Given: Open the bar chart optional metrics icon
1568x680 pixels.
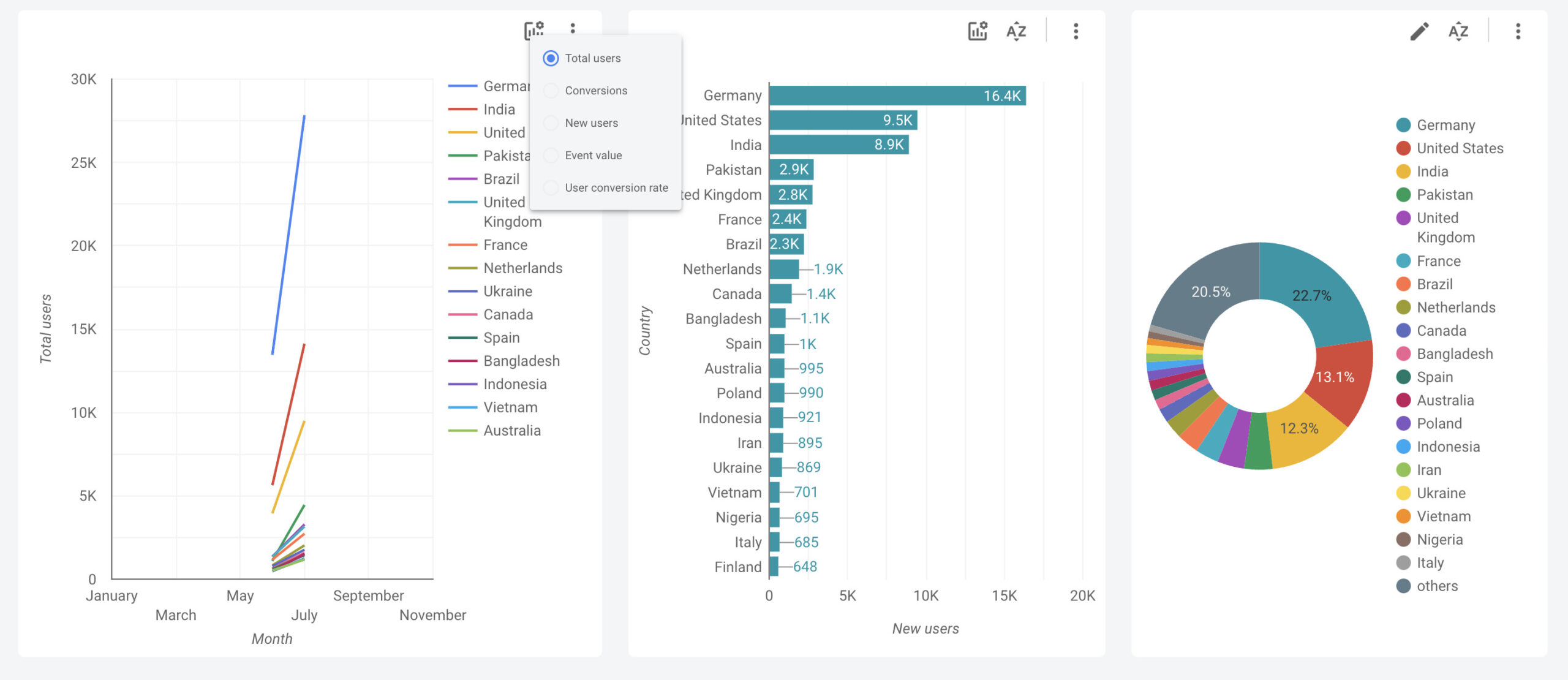Looking at the screenshot, I should (x=978, y=31).
